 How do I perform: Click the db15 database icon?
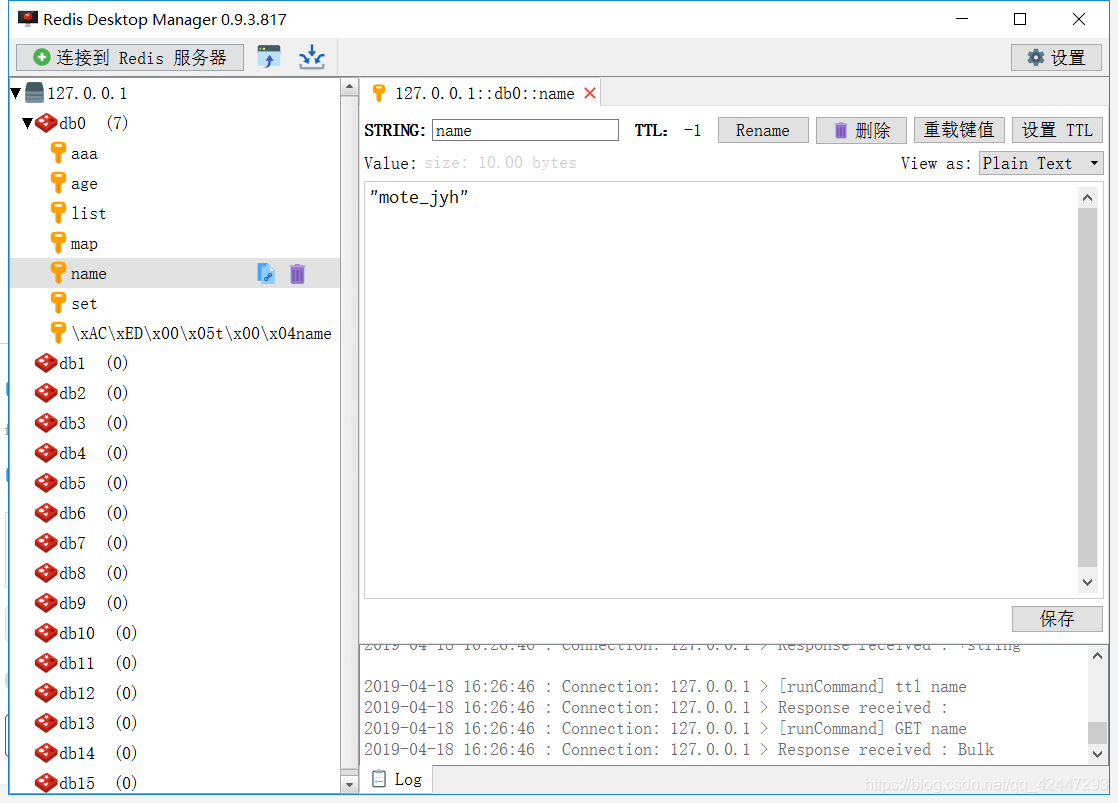point(46,782)
